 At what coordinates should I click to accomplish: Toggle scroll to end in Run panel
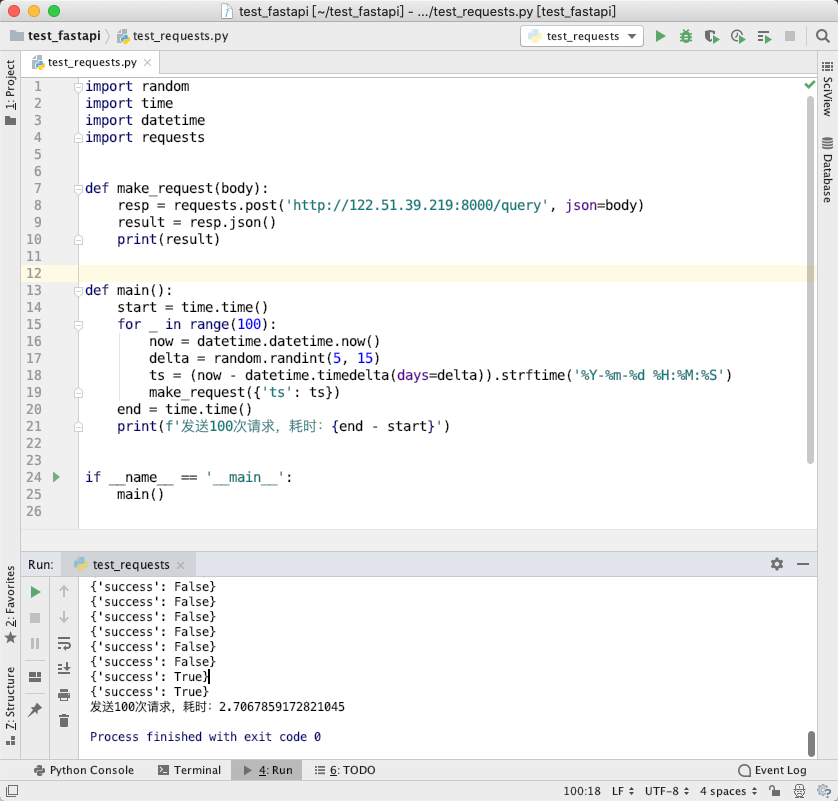[x=64, y=668]
